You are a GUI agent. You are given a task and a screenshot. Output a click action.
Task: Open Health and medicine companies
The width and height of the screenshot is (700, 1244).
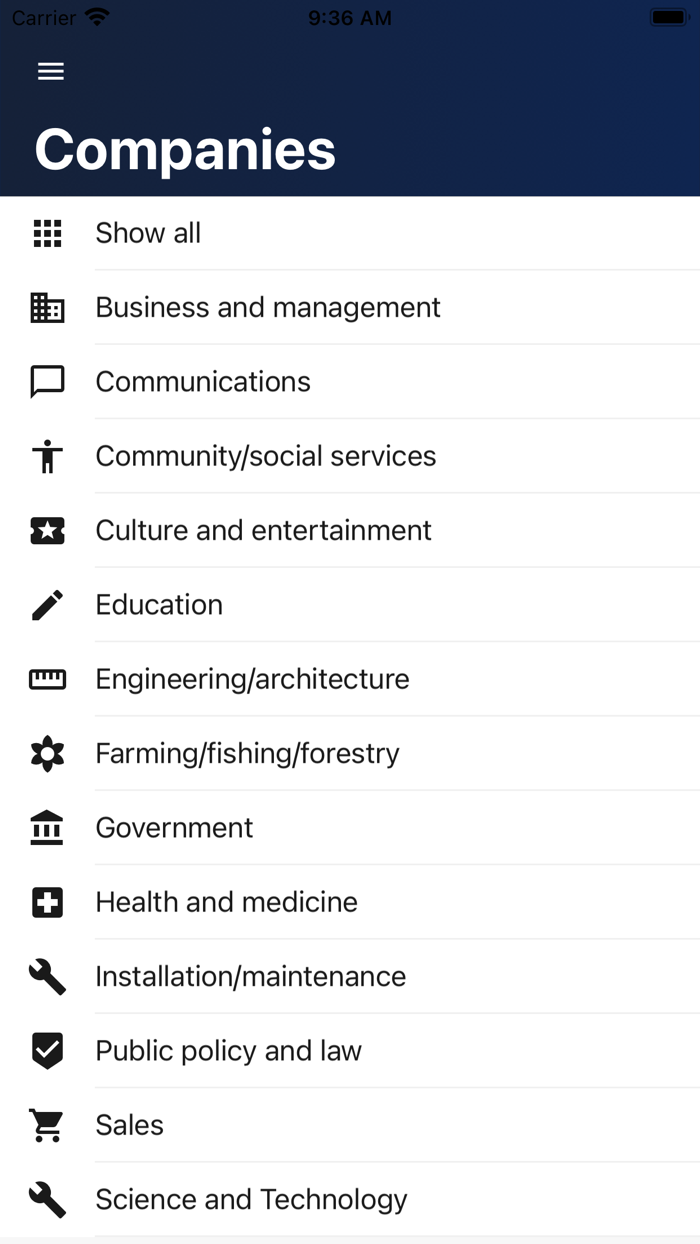point(226,903)
